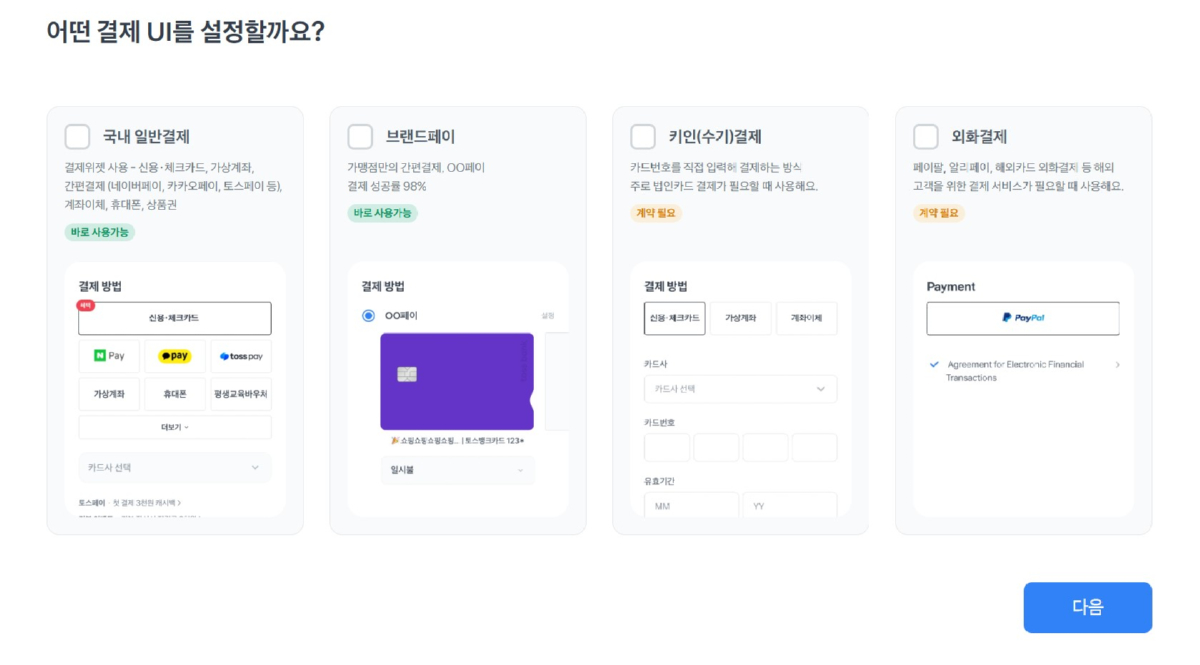Toggle the Agreement for Electronic Financial Transactions checkmark
The width and height of the screenshot is (1200, 665).
pyautogui.click(x=934, y=365)
